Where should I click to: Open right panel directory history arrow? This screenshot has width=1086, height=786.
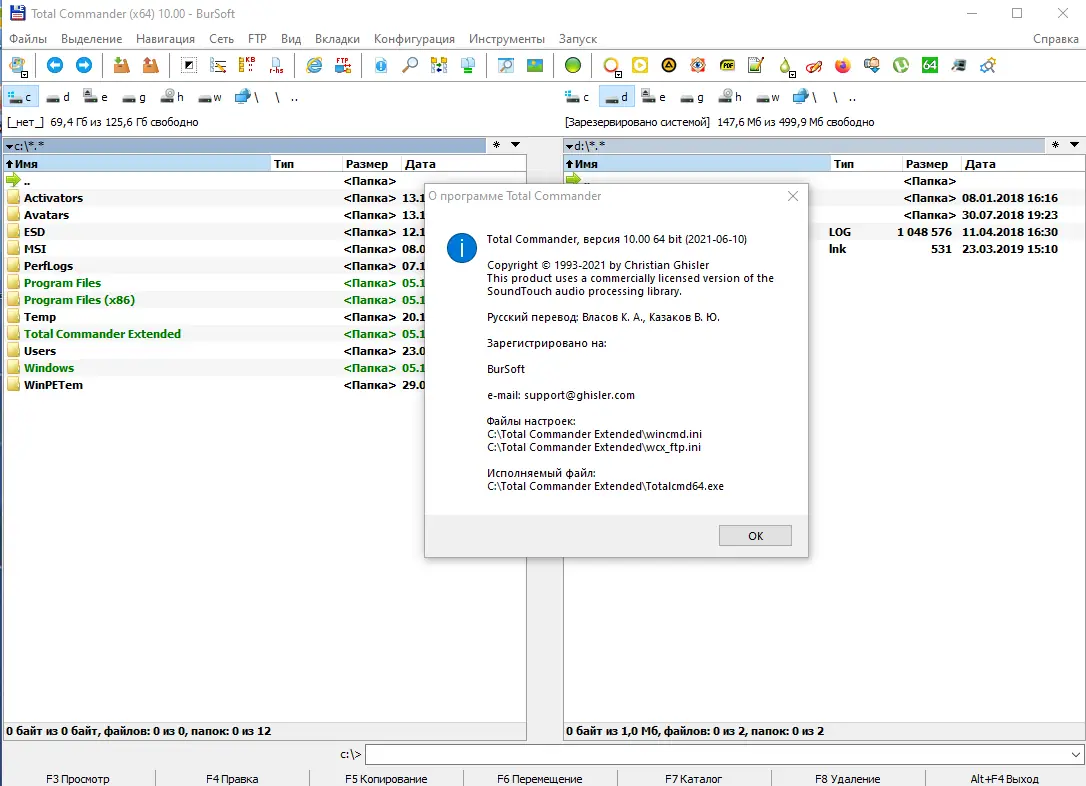tap(1074, 145)
